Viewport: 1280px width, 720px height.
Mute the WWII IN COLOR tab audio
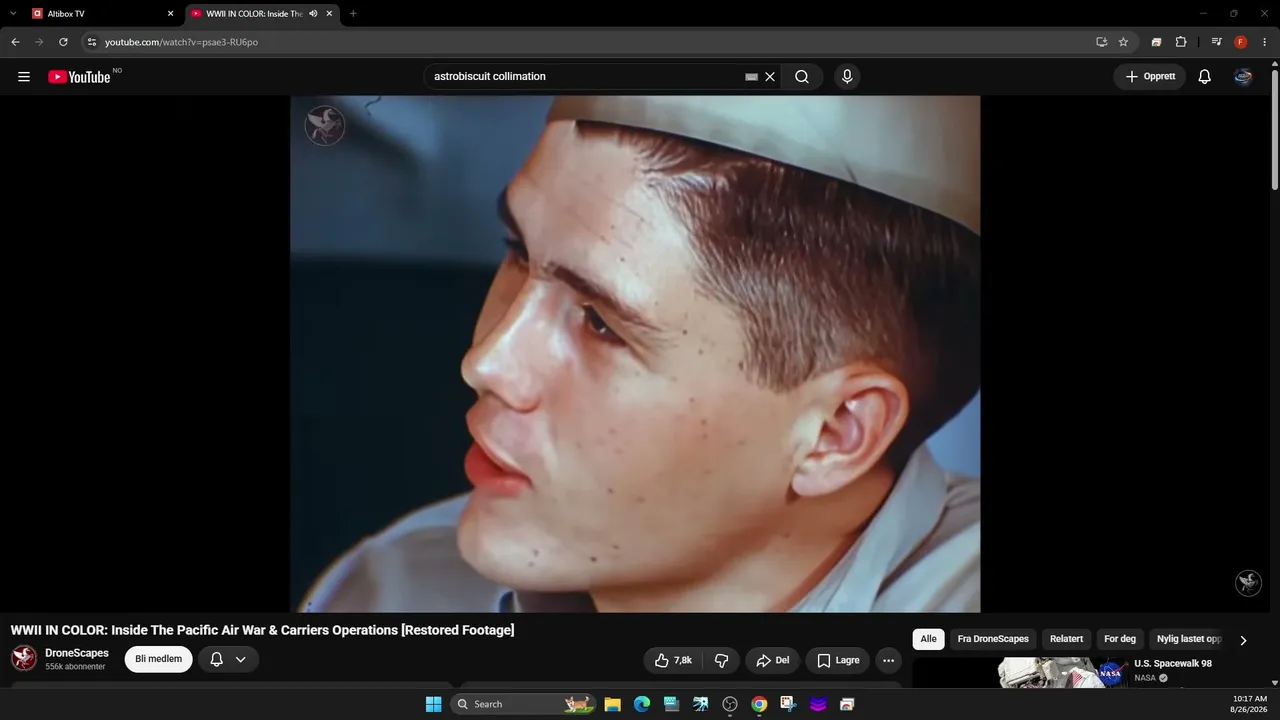[313, 14]
